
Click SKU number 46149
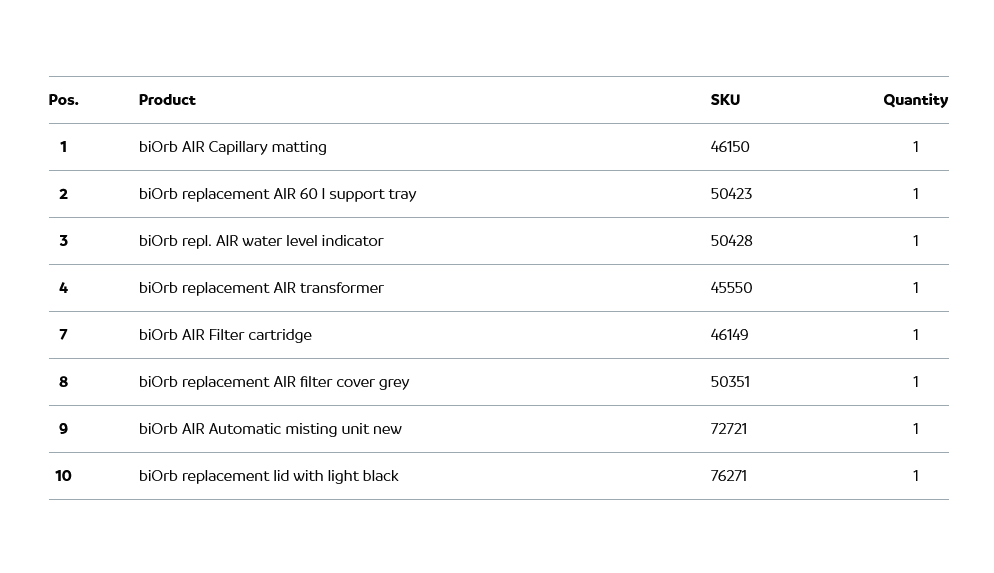[729, 335]
